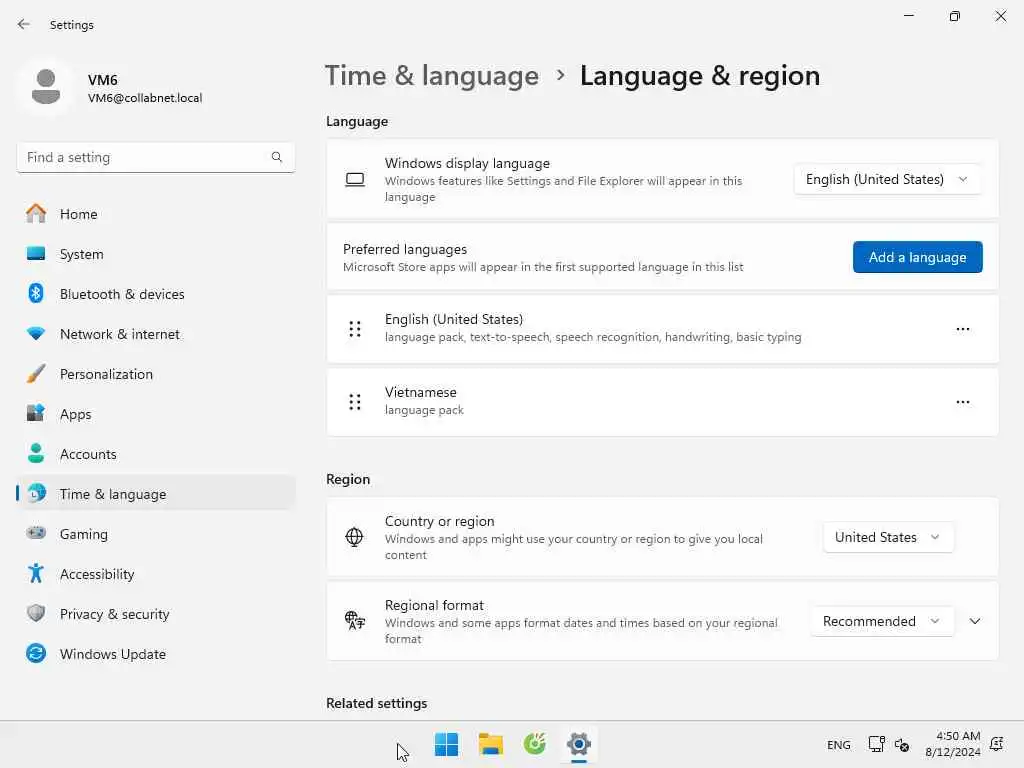The height and width of the screenshot is (768, 1024).
Task: Click the Time & language globe icon
Action: coord(37,493)
